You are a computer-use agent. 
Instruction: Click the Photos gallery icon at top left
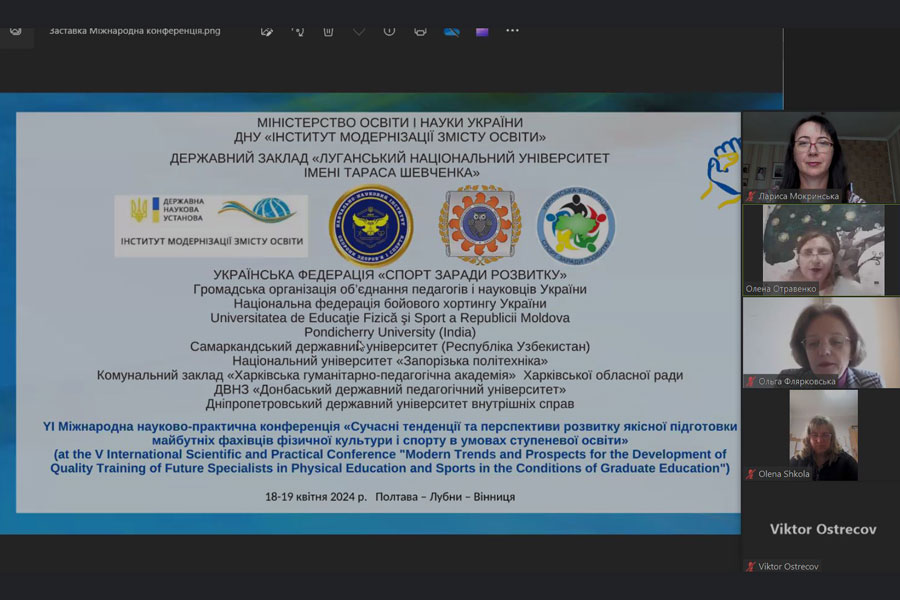15,32
